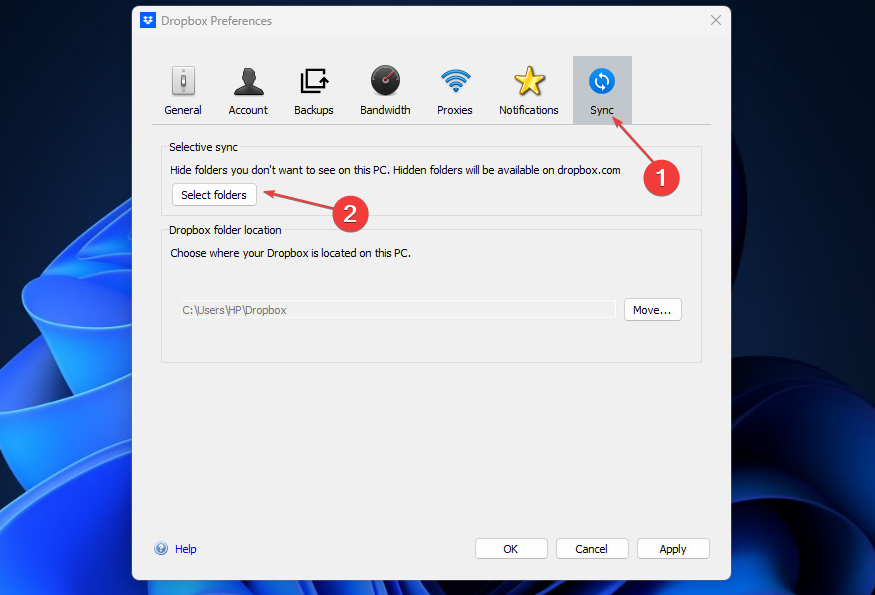Switch to the Account tab label

(248, 110)
